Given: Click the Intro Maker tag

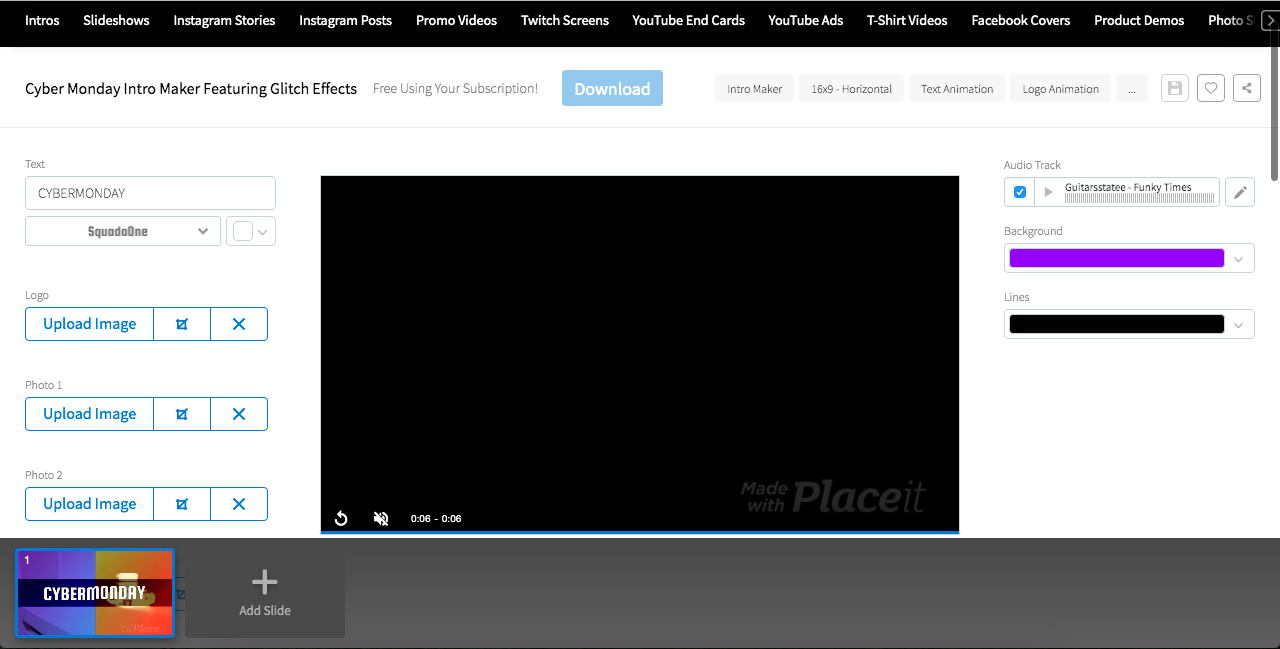Looking at the screenshot, I should [755, 89].
